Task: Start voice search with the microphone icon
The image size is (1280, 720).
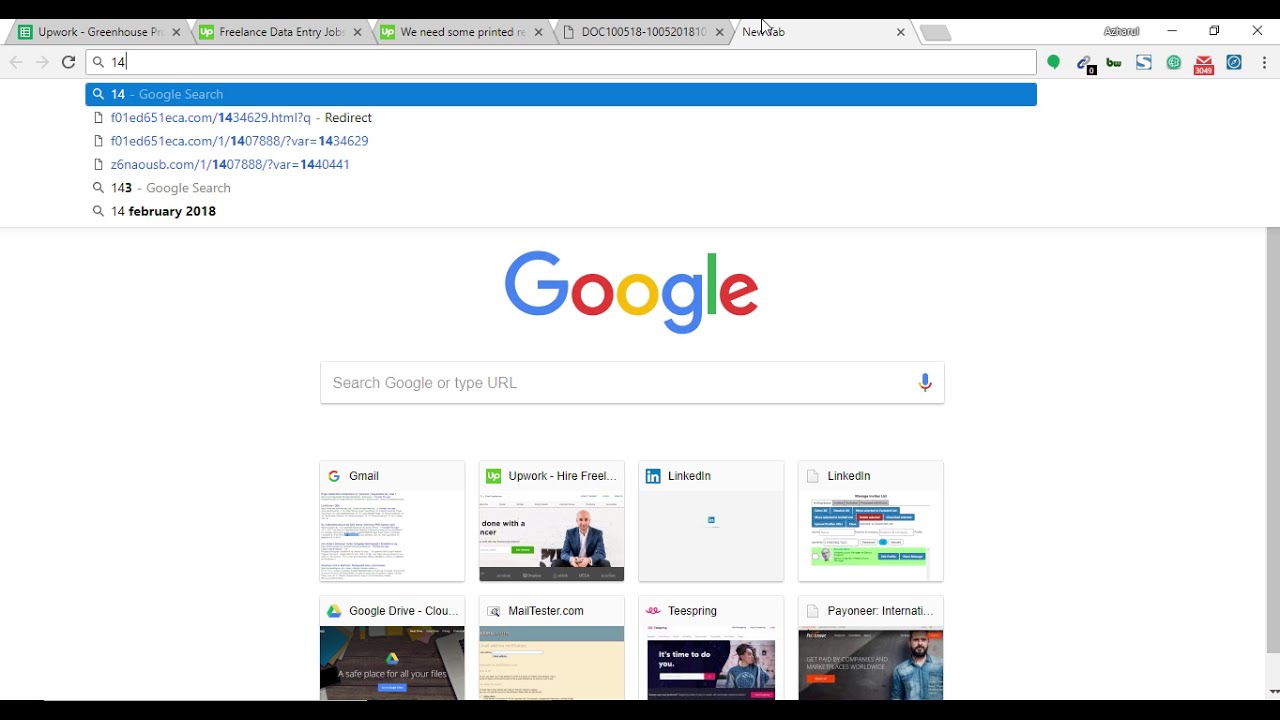Action: click(925, 383)
